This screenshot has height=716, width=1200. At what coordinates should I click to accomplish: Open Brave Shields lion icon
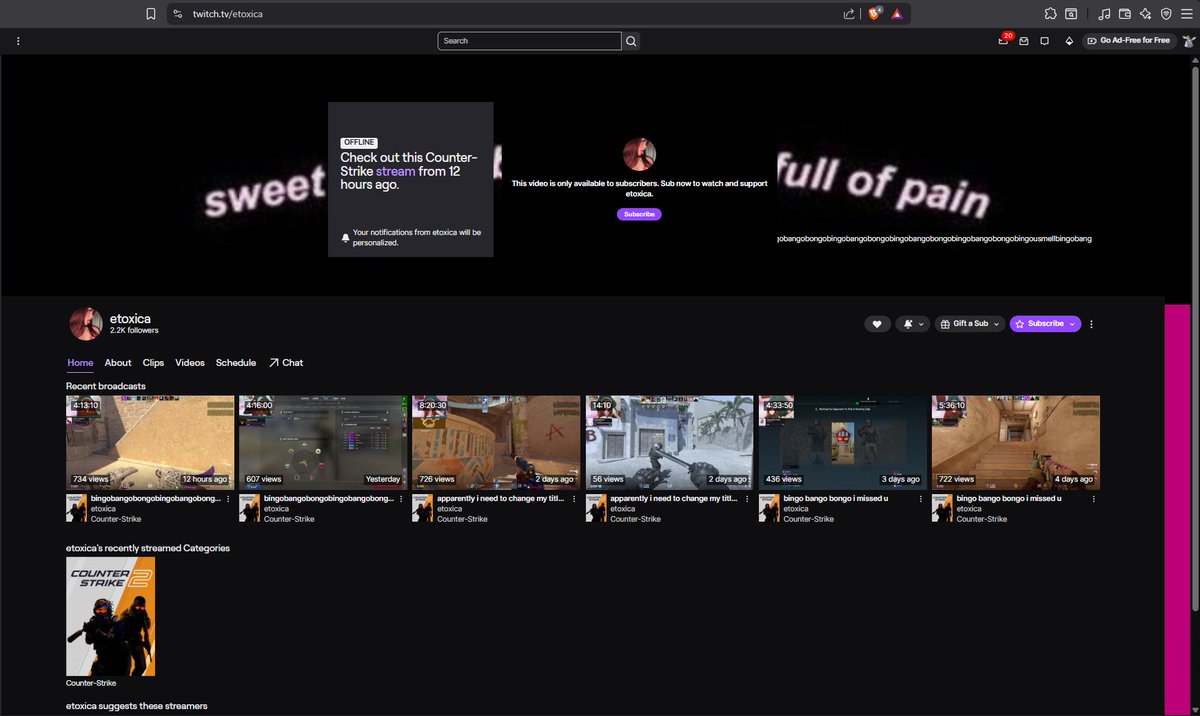point(874,14)
